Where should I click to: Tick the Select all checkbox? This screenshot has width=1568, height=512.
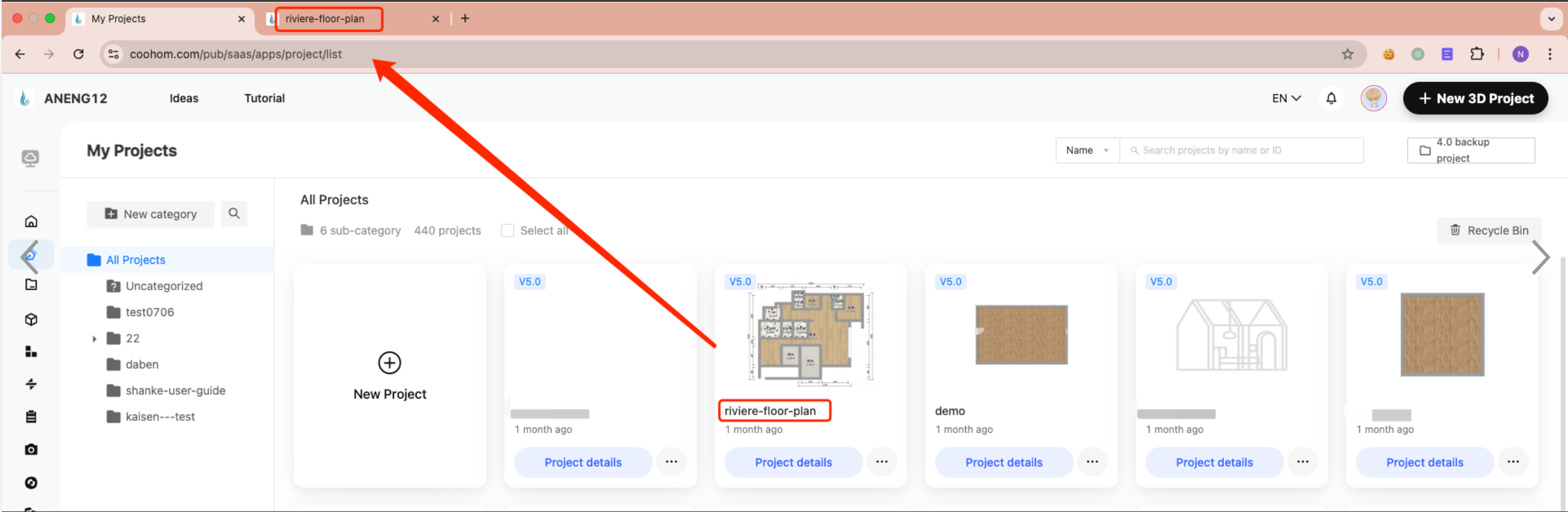[x=507, y=230]
